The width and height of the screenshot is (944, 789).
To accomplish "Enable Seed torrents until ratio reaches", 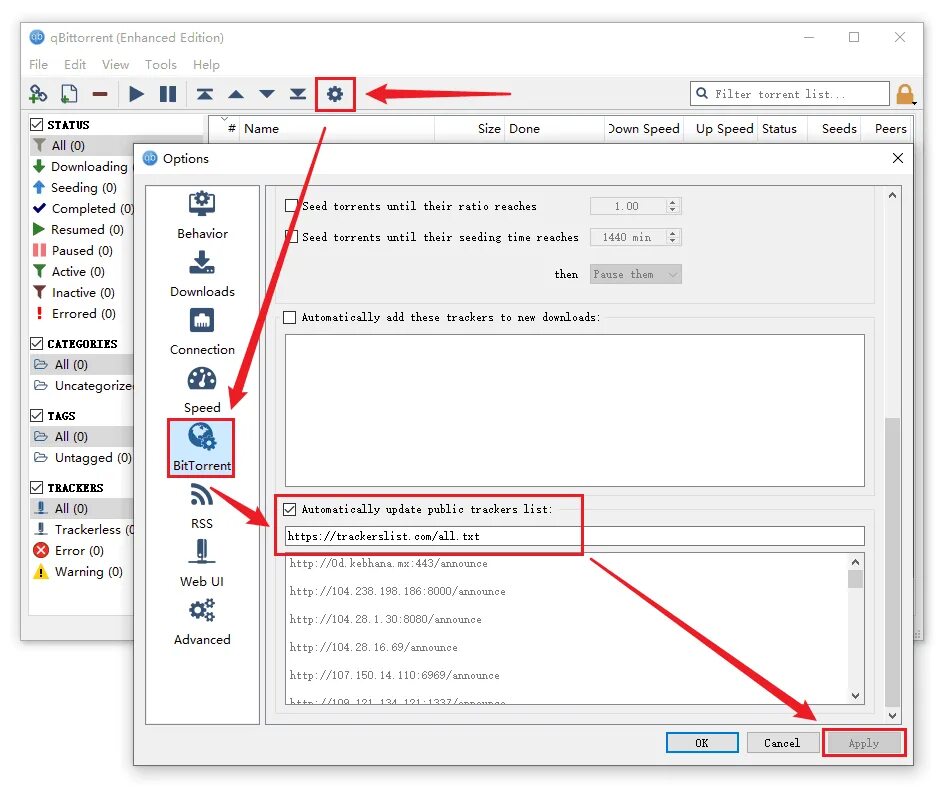I will tap(291, 206).
